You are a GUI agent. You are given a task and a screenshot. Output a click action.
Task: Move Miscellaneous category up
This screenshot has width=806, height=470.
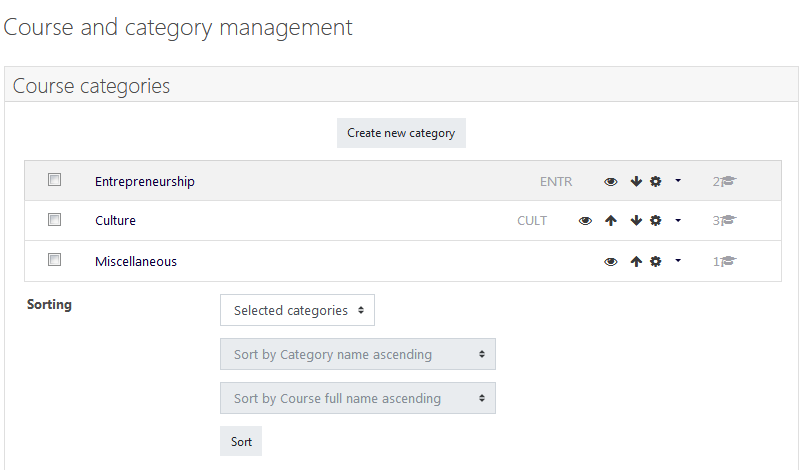(x=636, y=262)
